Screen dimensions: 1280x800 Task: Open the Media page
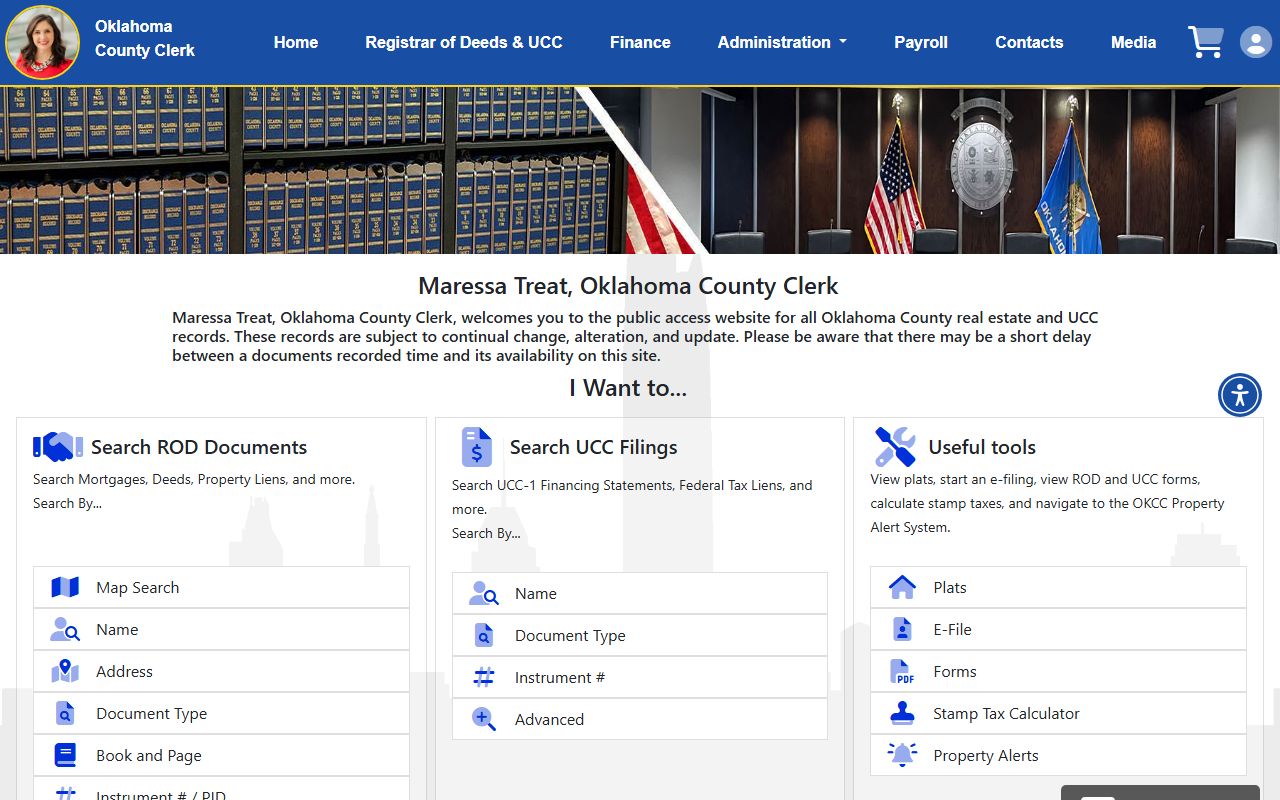[x=1133, y=42]
